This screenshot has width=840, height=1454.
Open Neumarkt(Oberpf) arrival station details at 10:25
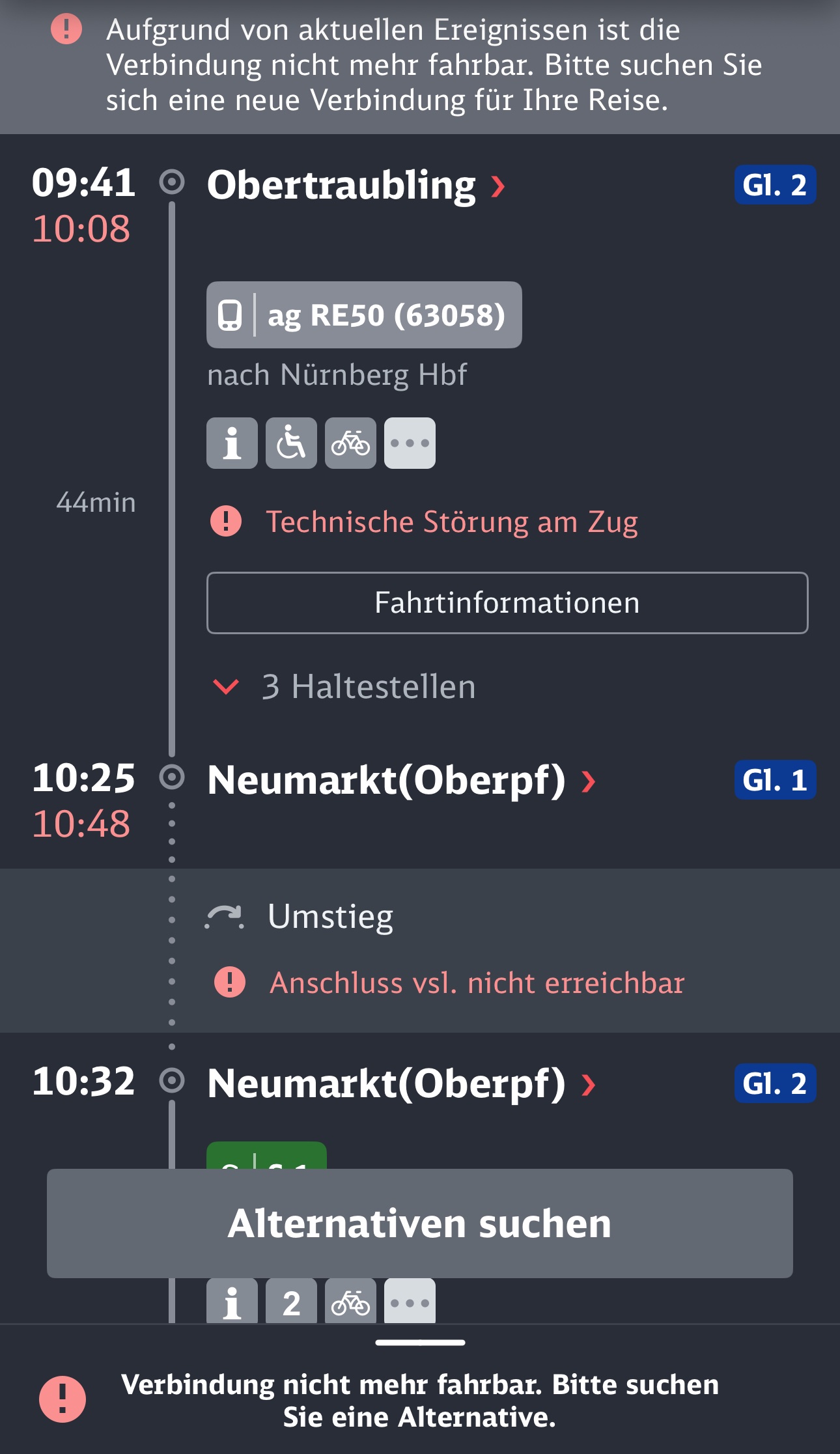pyautogui.click(x=589, y=781)
